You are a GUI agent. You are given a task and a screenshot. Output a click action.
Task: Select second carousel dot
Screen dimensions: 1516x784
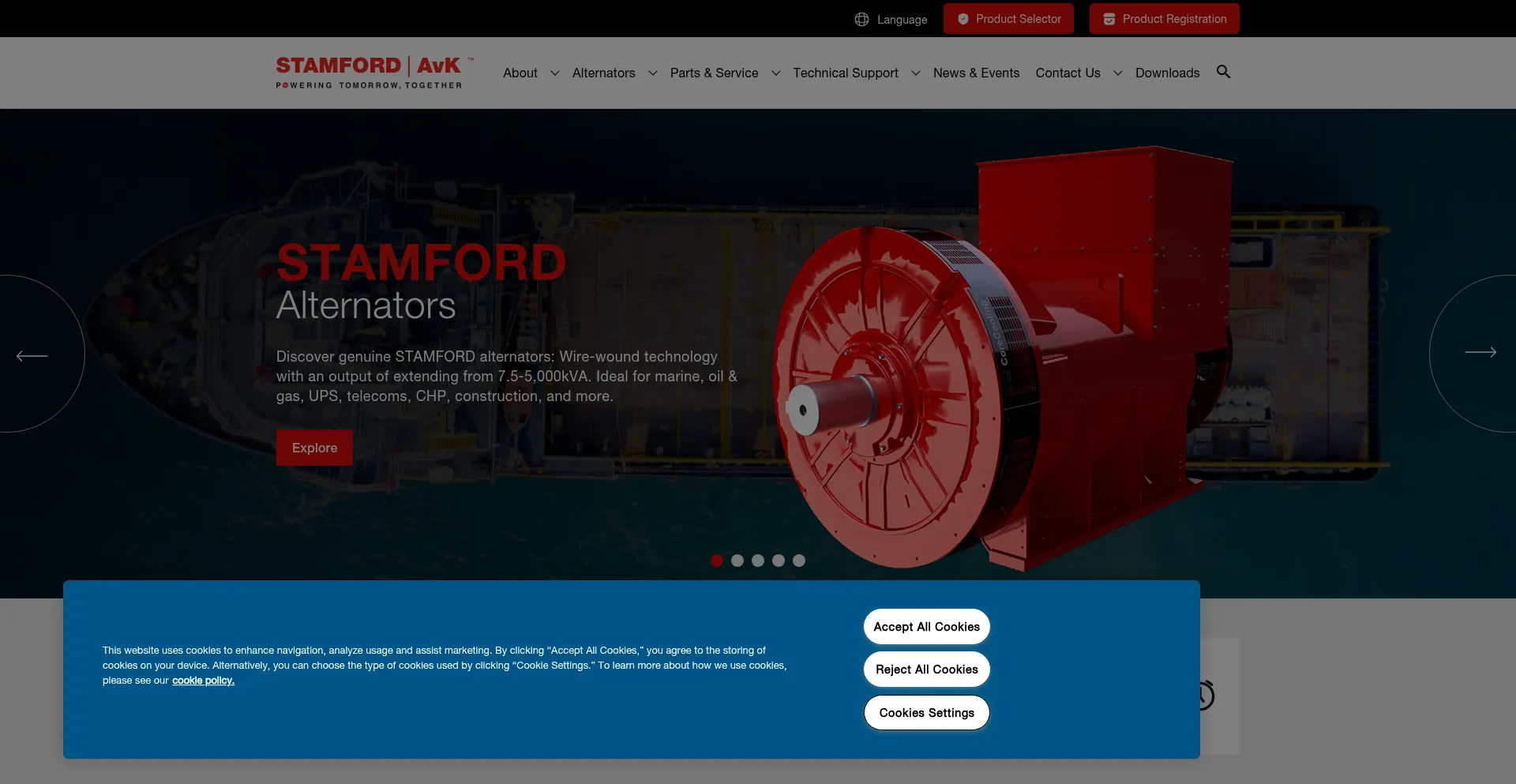pos(737,561)
